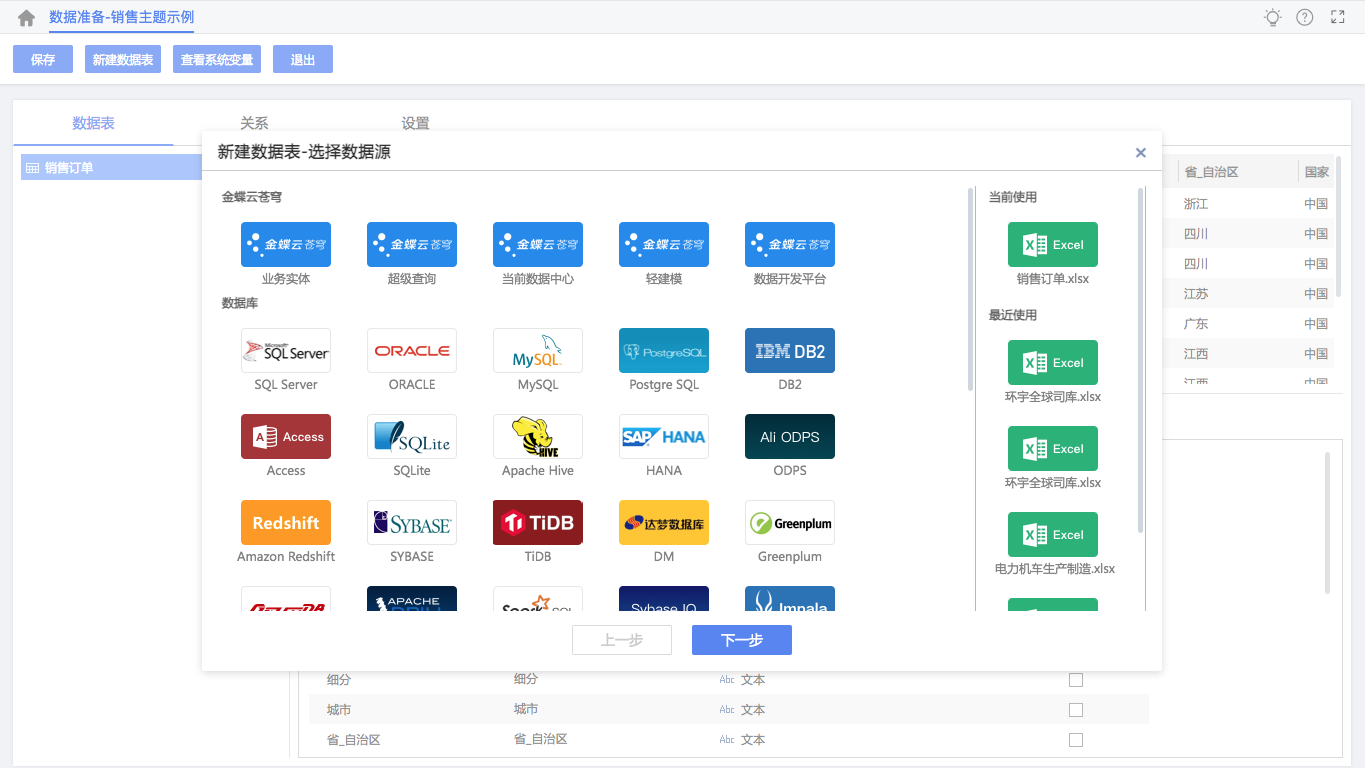
Task: Choose the 数据开发平台 data source
Action: coord(790,244)
